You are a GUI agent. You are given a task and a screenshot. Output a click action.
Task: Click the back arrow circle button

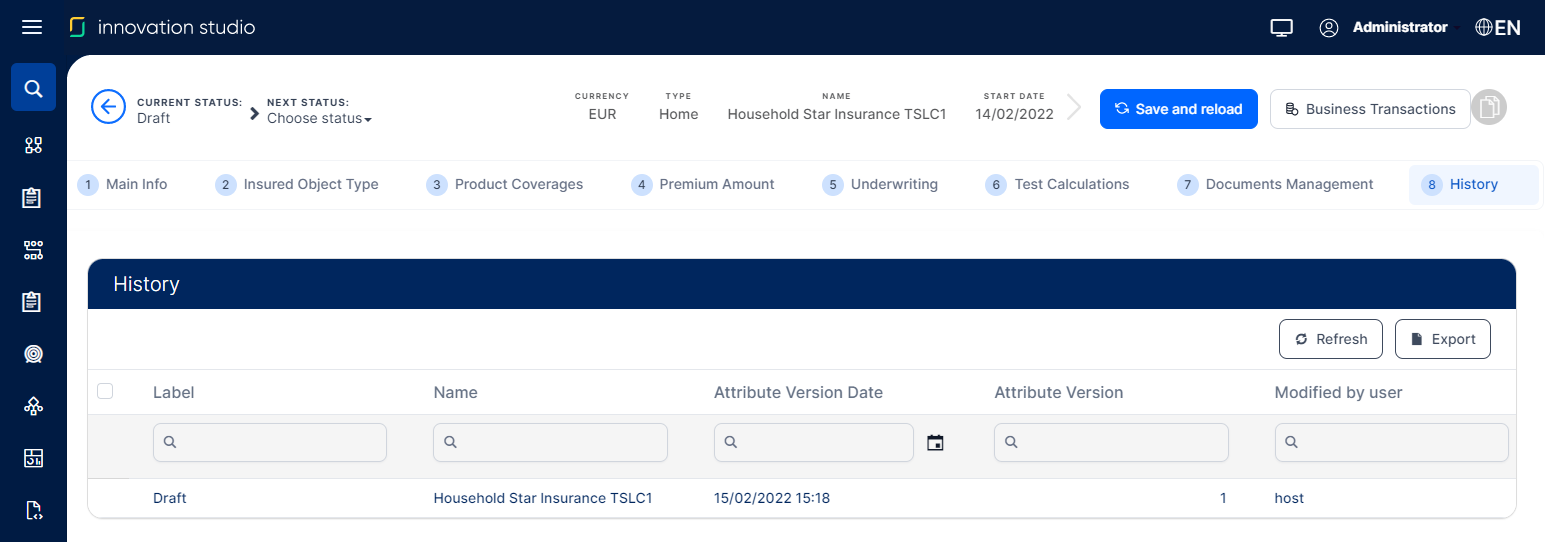108,106
